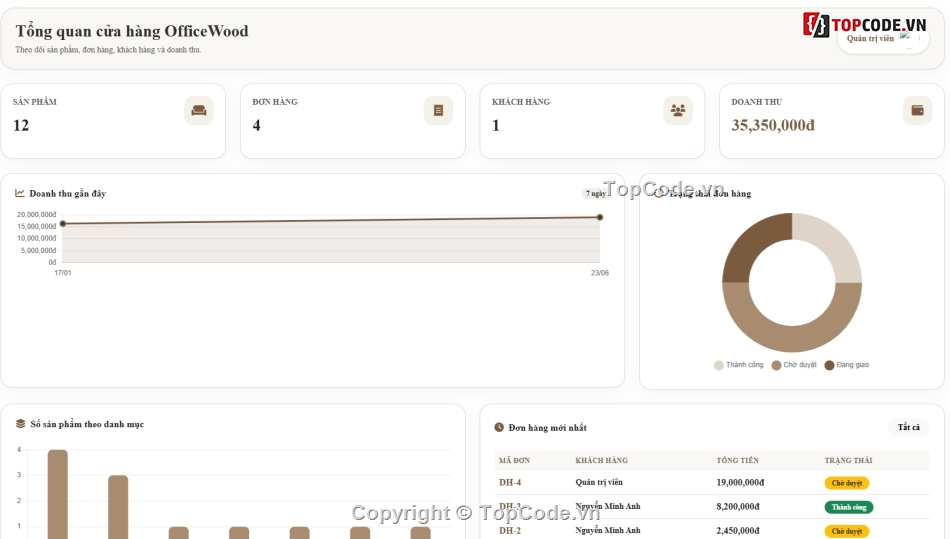Toggle the Đang giao legend entry

847,365
